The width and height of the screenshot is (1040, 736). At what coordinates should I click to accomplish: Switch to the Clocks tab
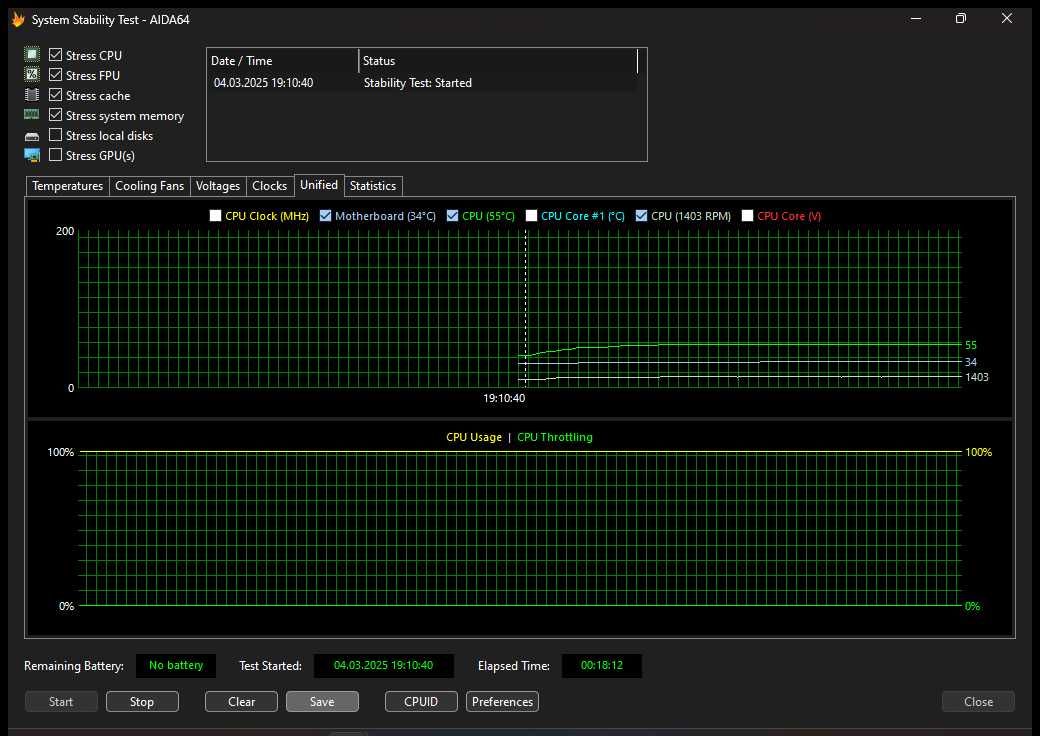coord(269,186)
